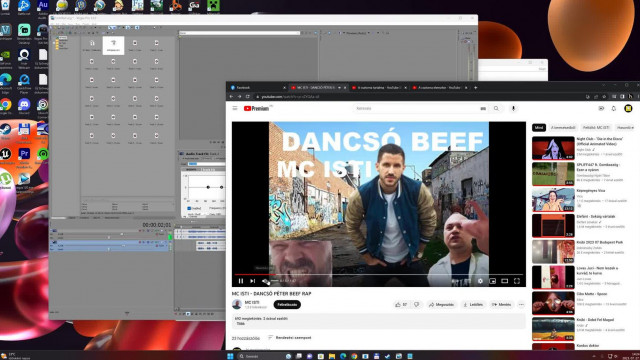Image resolution: width=640 pixels, height=360 pixels.
Task: Open YouTube guide hamburger menu
Action: [x=235, y=108]
